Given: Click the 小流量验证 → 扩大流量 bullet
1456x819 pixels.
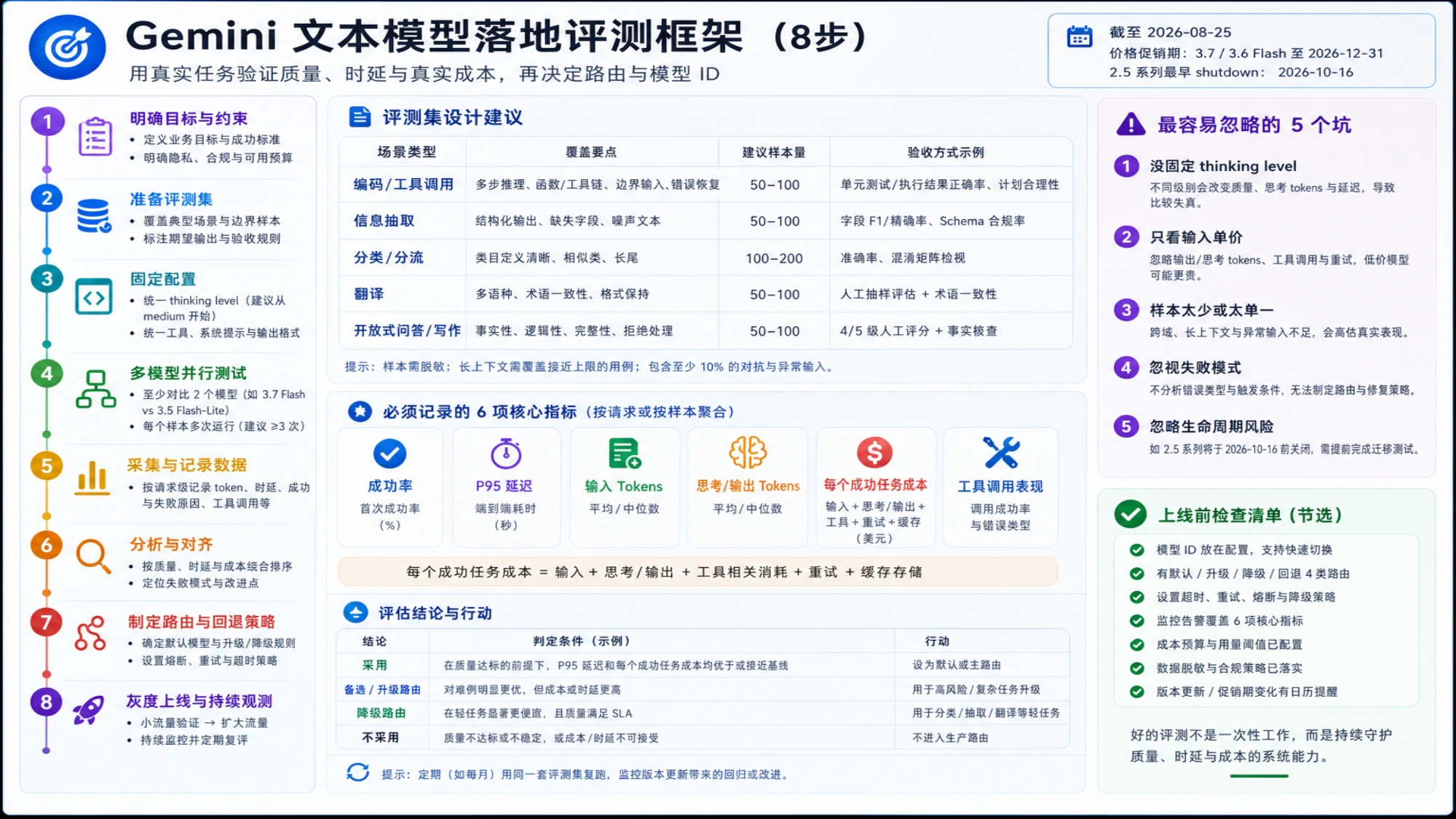Looking at the screenshot, I should (205, 723).
